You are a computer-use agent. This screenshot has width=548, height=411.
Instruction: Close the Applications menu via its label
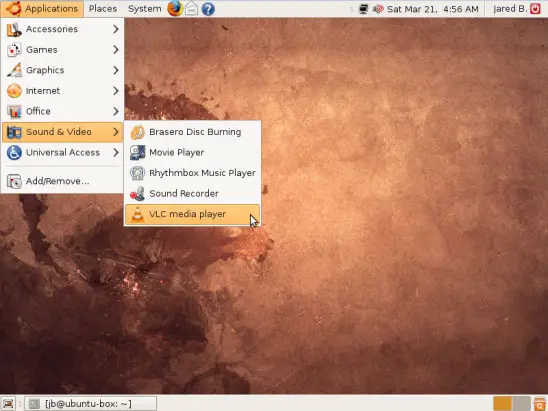(51, 9)
